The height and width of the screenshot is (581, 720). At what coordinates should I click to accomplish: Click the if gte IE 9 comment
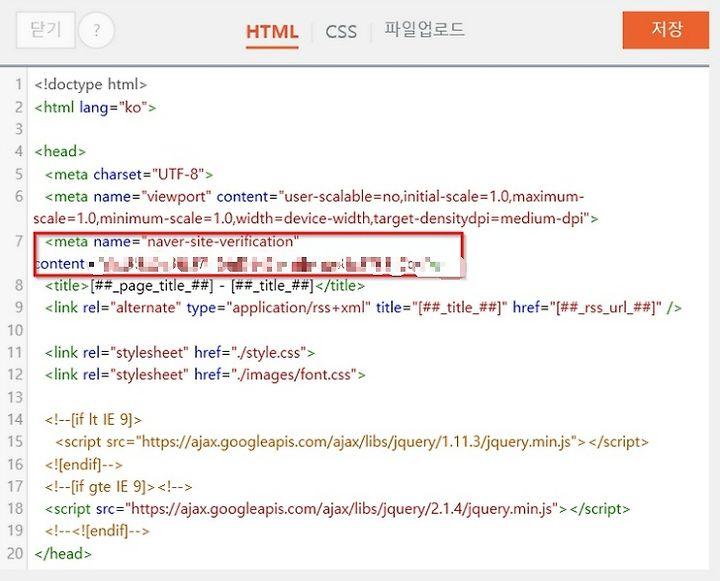[118, 486]
